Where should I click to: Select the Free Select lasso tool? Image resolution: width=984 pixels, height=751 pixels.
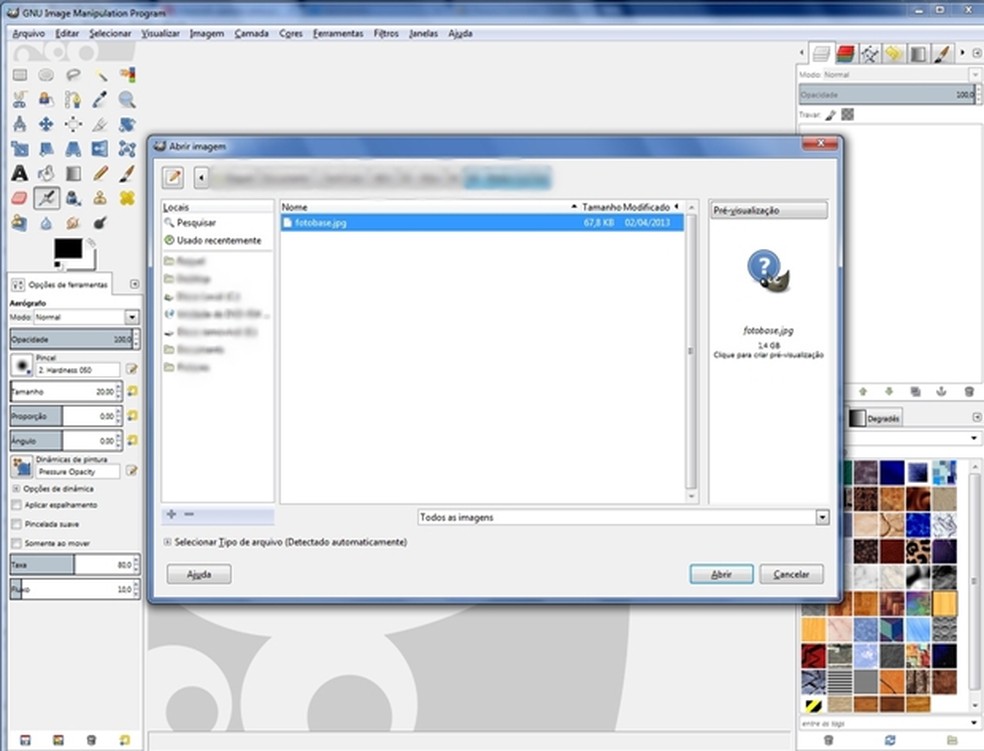[x=73, y=75]
